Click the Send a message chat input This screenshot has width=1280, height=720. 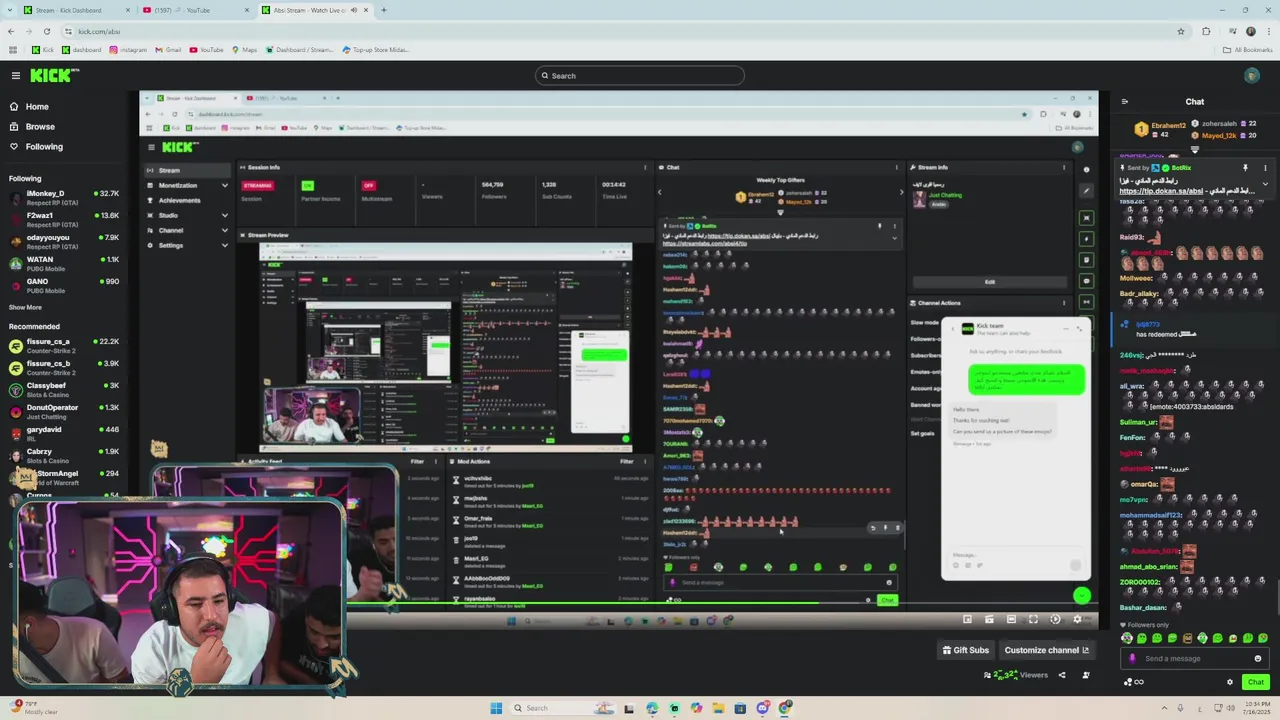point(1193,658)
